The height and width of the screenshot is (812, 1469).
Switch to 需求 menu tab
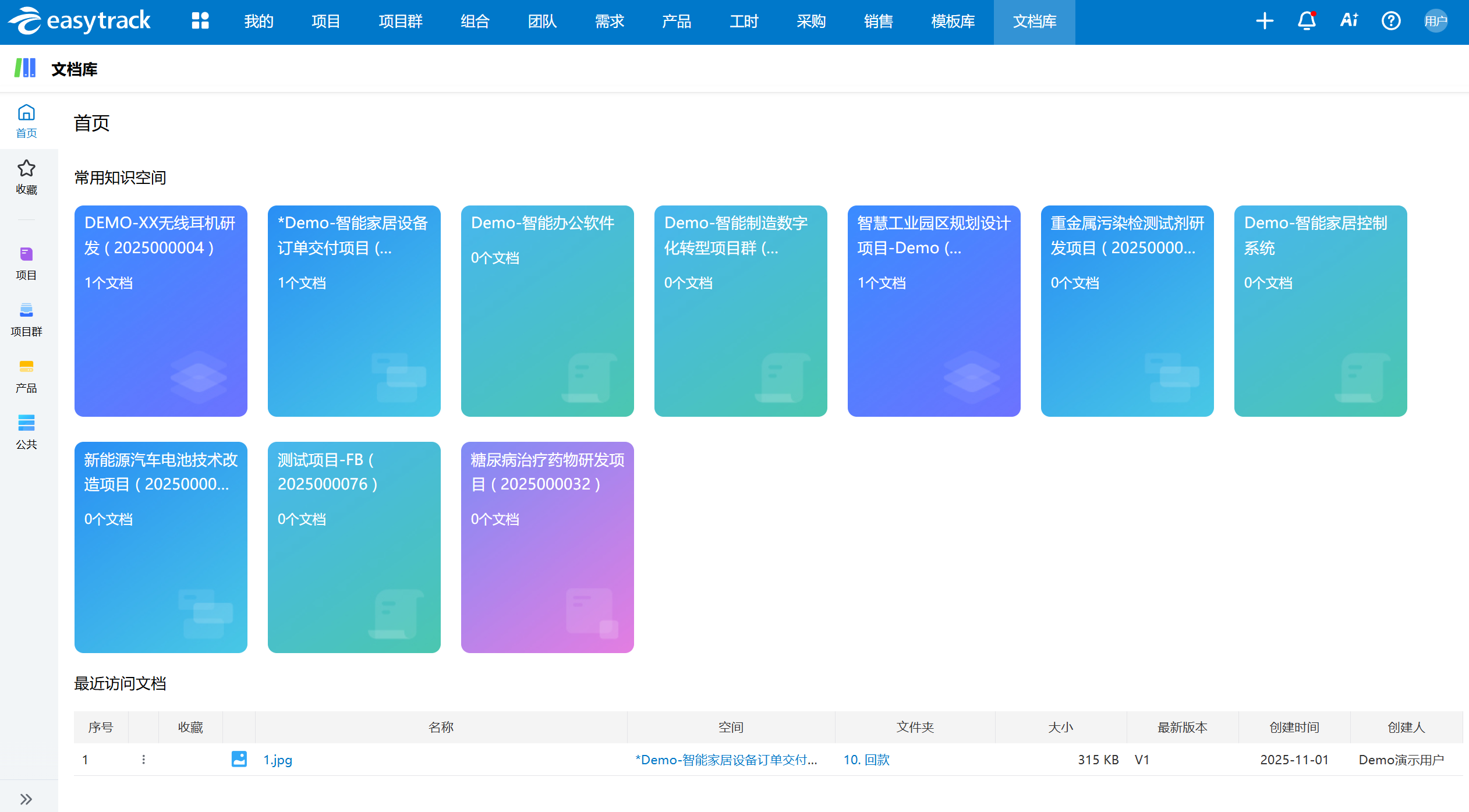[x=609, y=22]
